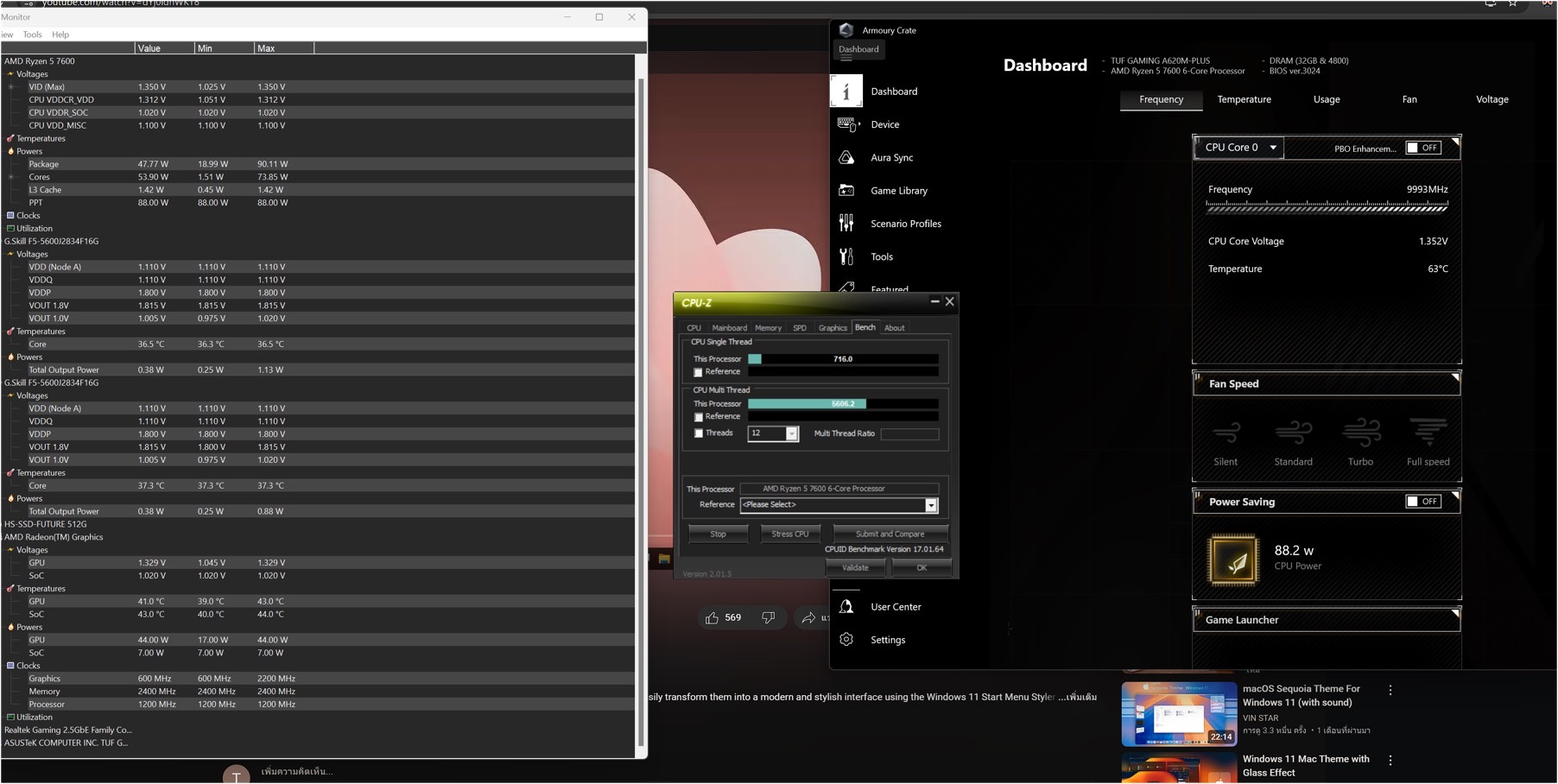Viewport: 1558px width, 784px height.
Task: Click the Stress CPU button
Action: pyautogui.click(x=790, y=534)
